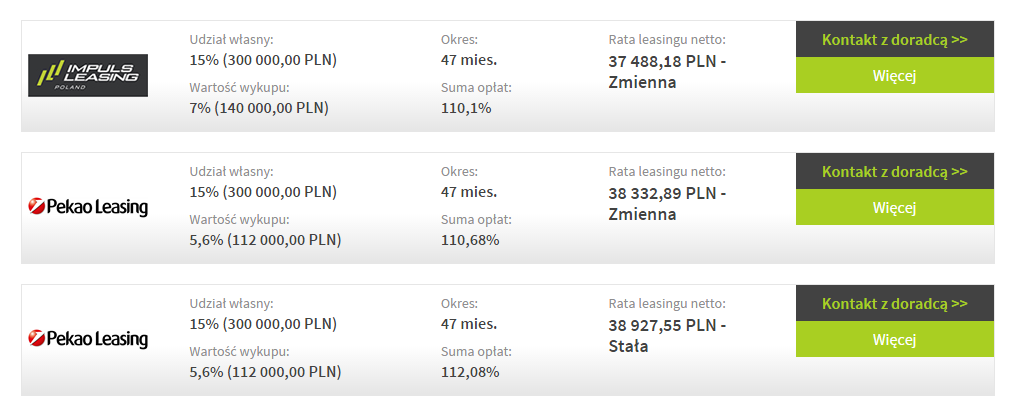1023x405 pixels.
Task: Click the Rata leasingu netto label in the Impuls offer
Action: (667, 39)
